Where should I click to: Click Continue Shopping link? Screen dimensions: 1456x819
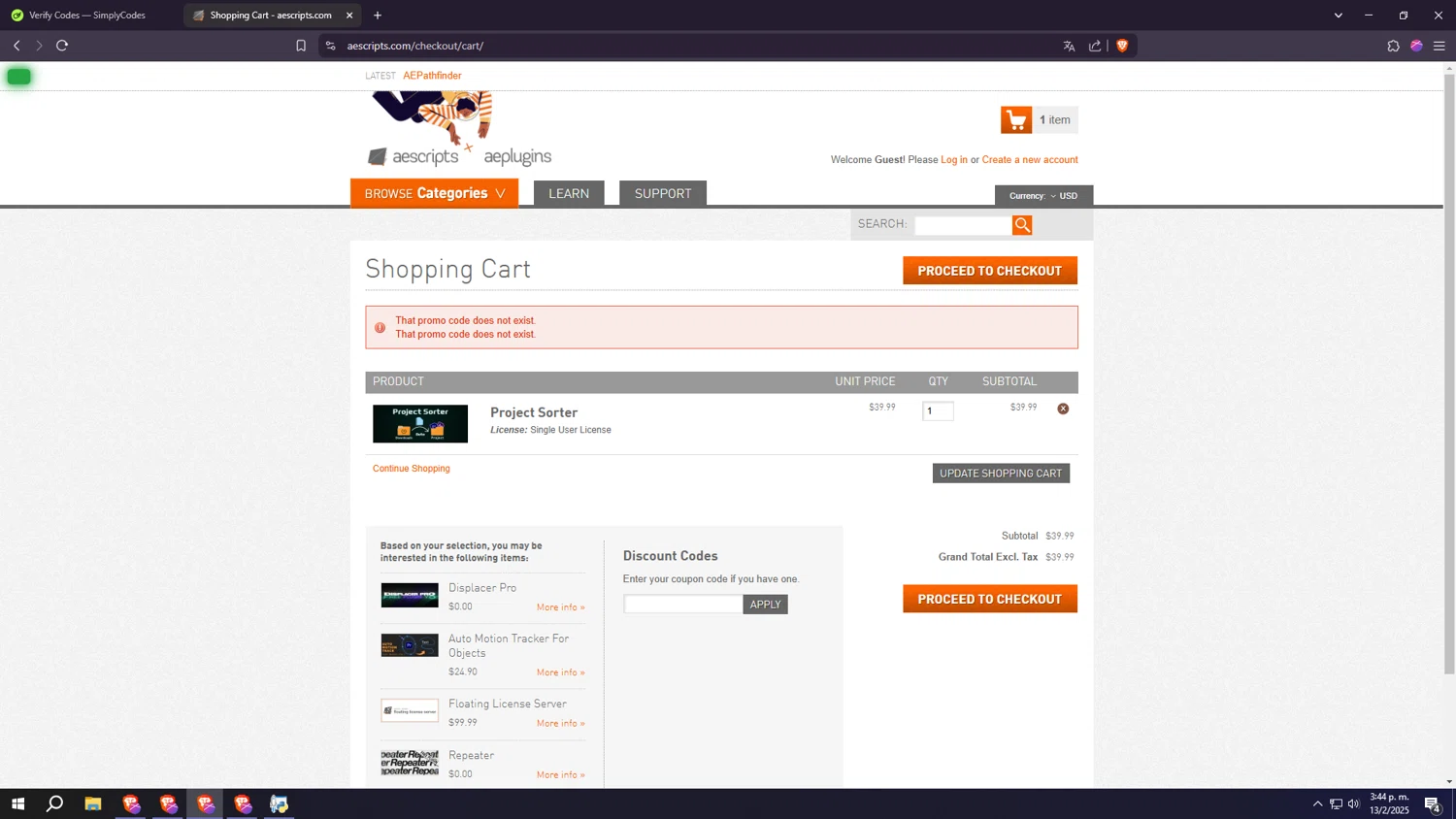[412, 469]
